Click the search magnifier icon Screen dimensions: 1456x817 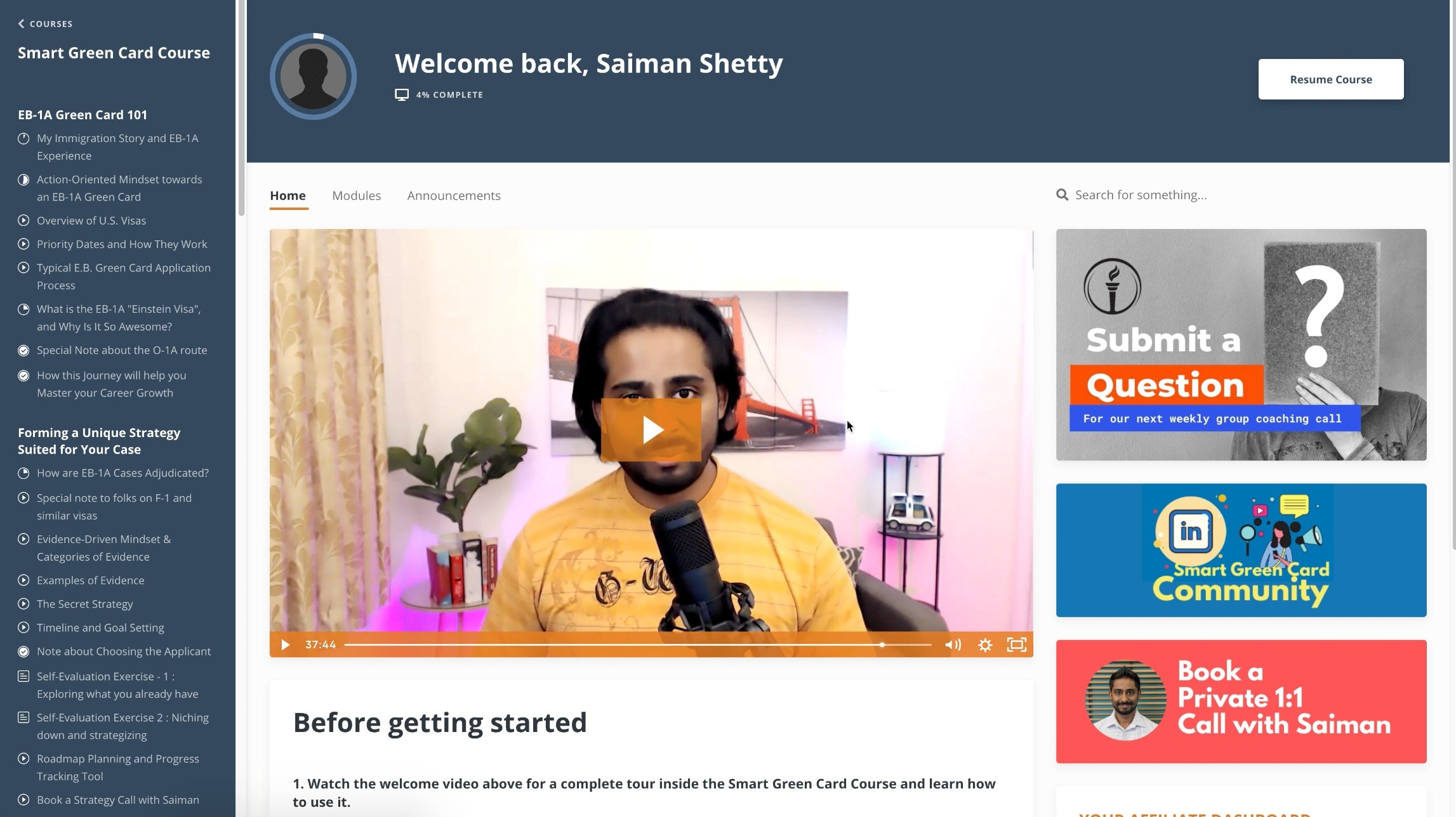point(1062,195)
